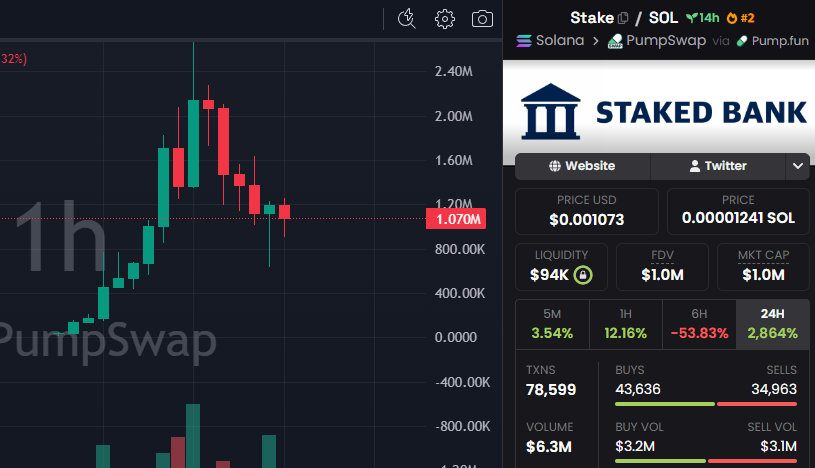Click the Solana chain link
Screen dimensions: 815x468
[x=560, y=41]
